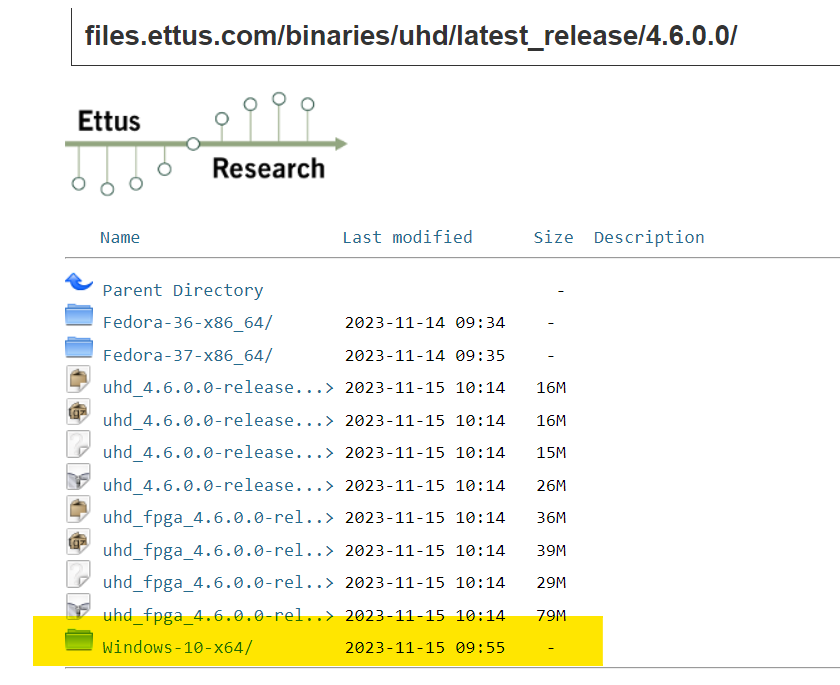
Task: Click the 29M size value
Action: 551,583
